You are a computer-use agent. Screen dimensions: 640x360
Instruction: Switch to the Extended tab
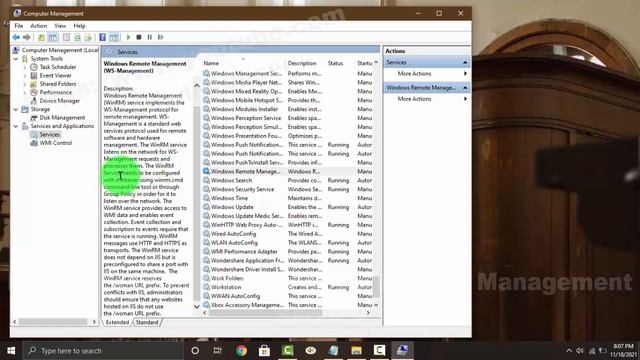click(x=117, y=322)
